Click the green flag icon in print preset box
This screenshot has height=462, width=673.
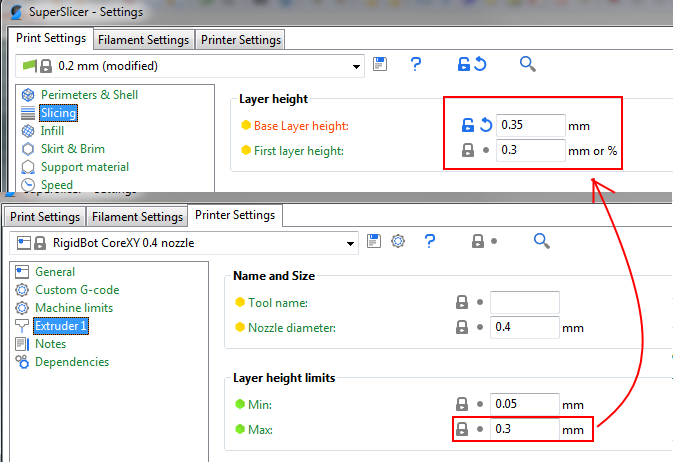click(x=29, y=66)
